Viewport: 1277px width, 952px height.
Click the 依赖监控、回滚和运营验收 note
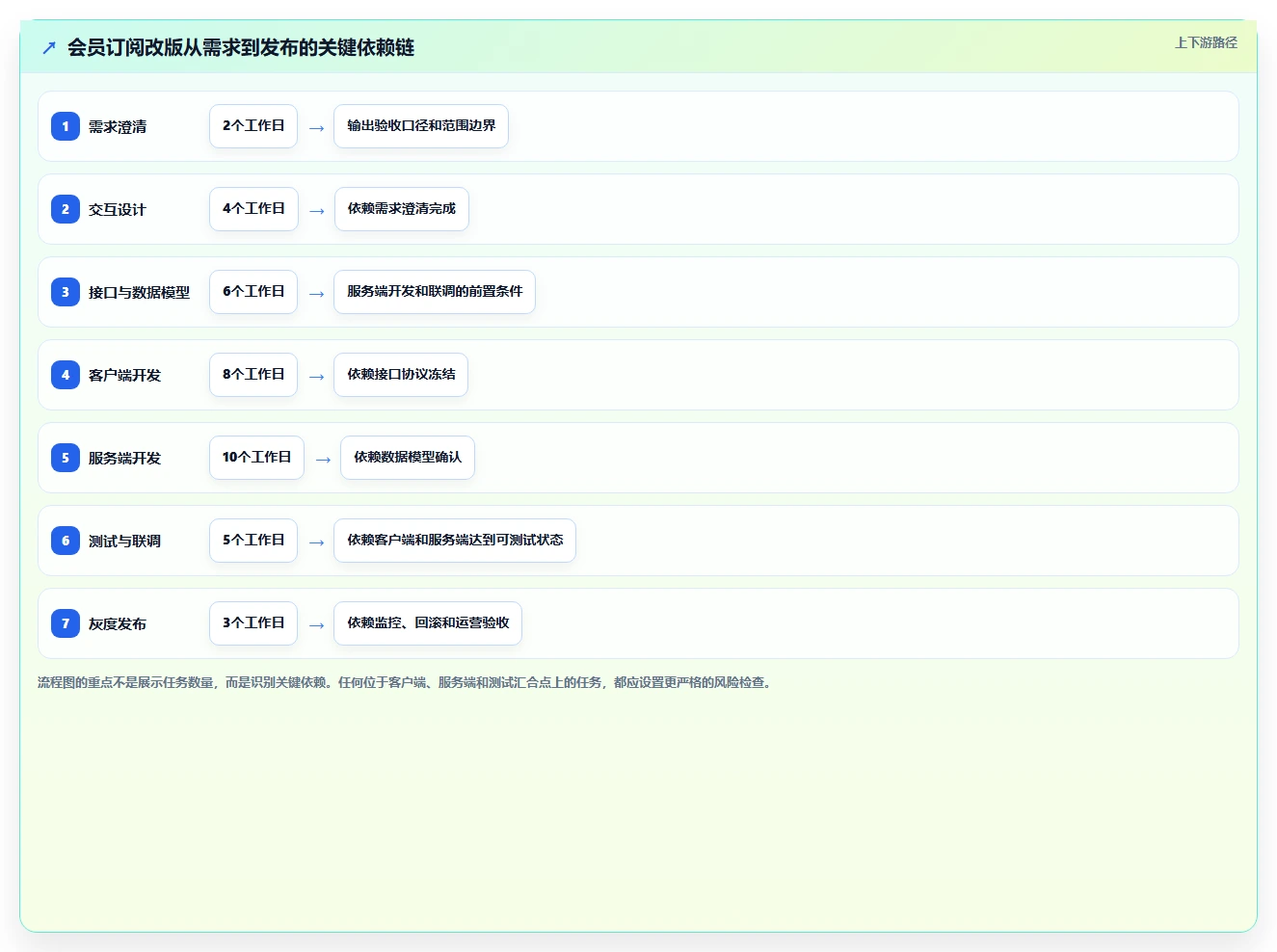click(x=428, y=623)
